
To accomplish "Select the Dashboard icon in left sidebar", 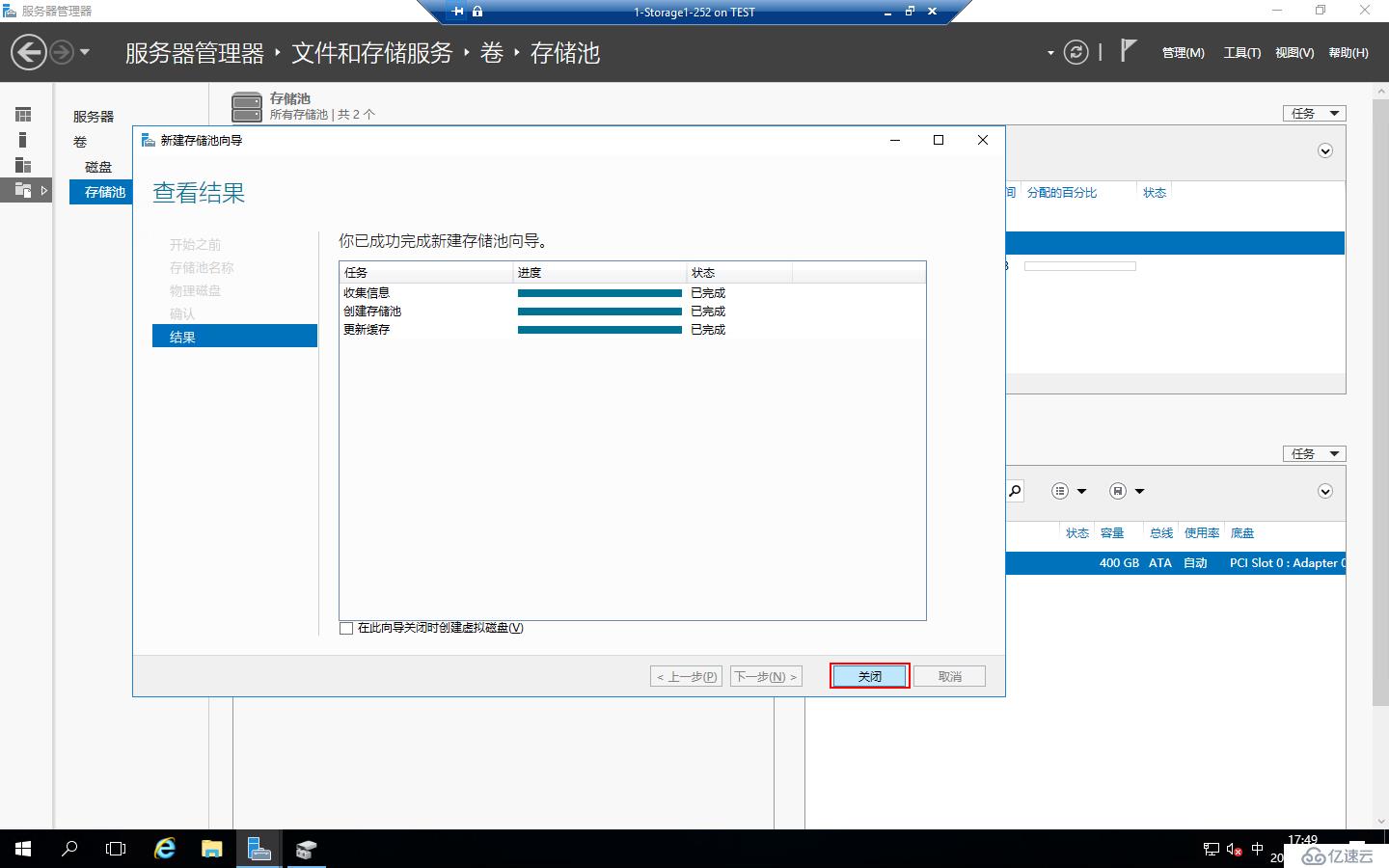I will (x=23, y=115).
